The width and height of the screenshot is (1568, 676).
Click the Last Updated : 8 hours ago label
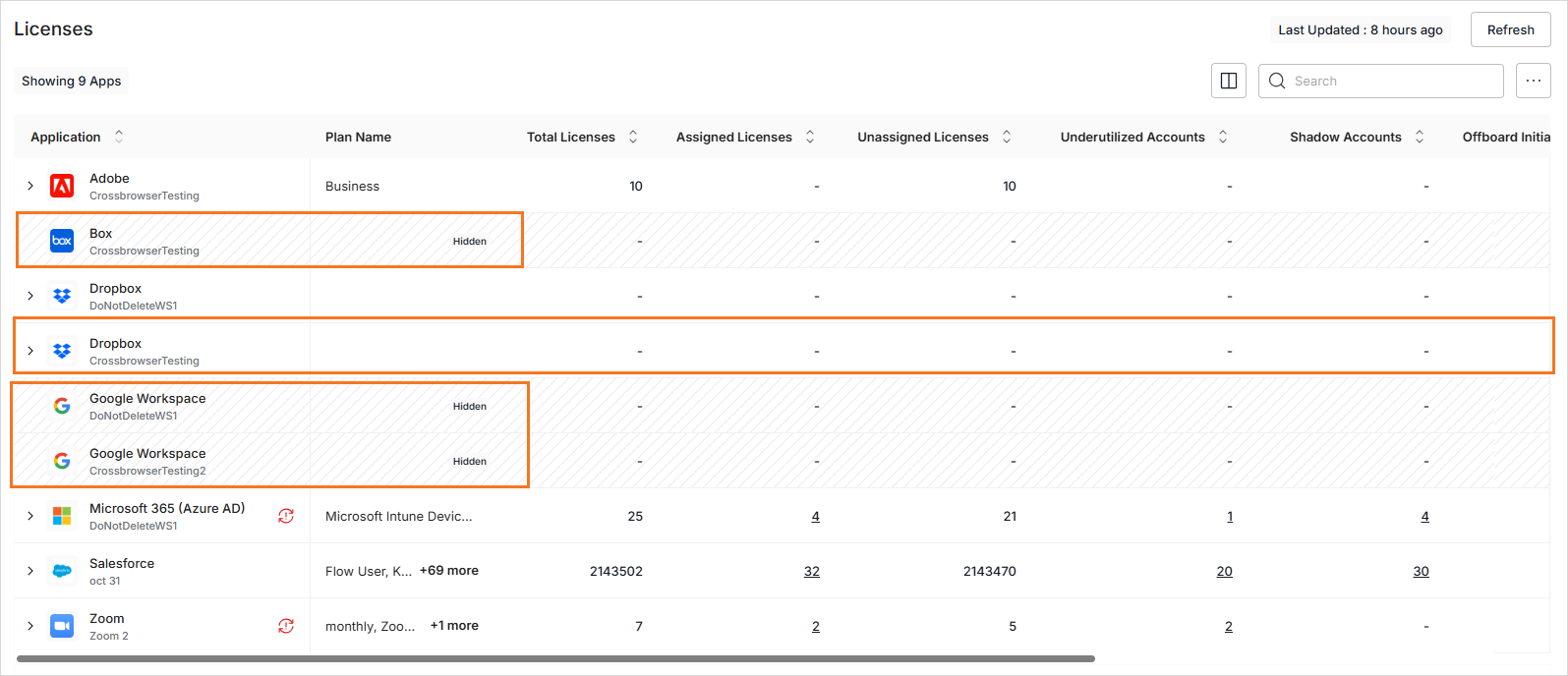pos(1361,29)
